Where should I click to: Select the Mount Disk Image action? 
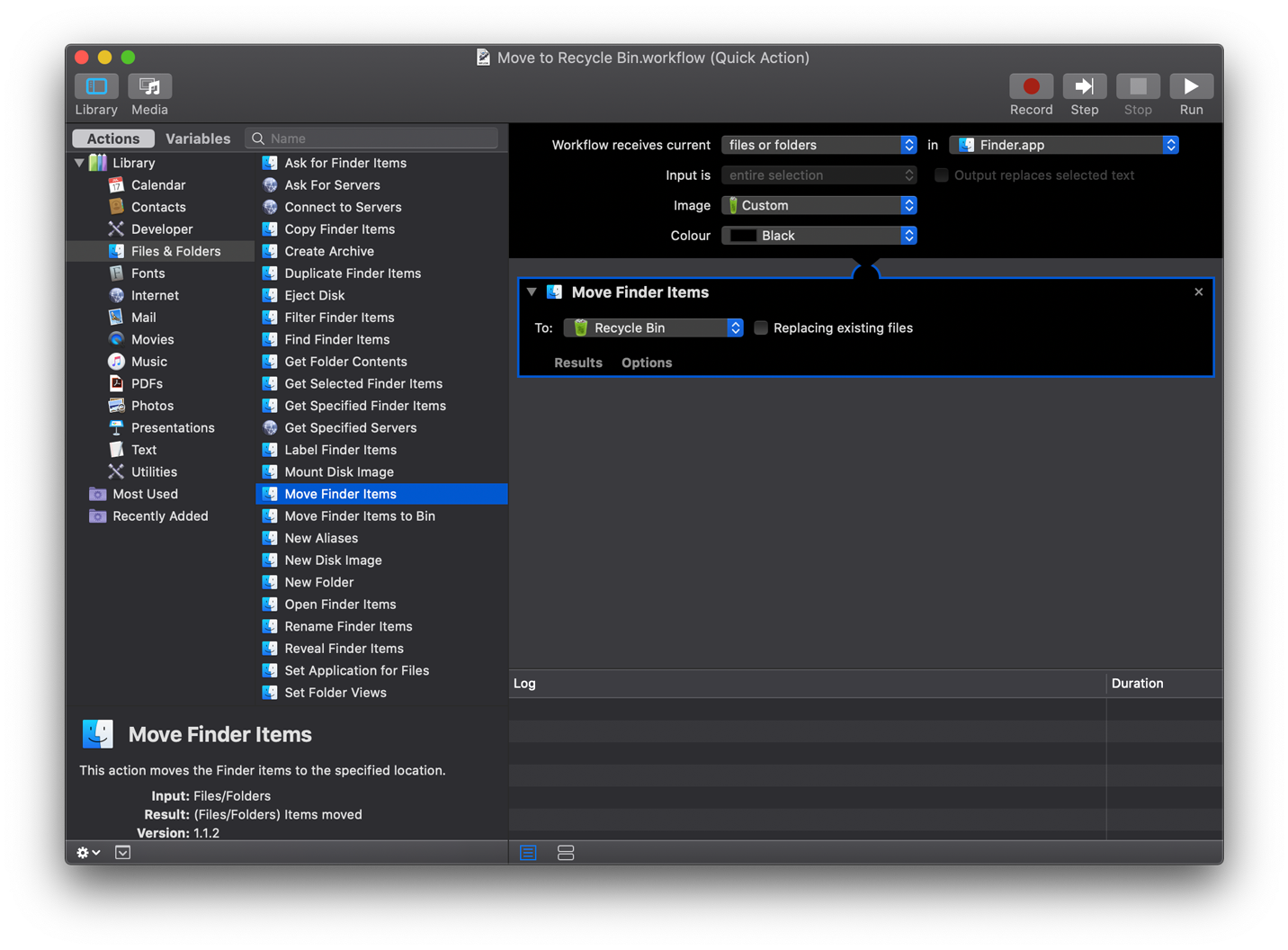pos(382,471)
